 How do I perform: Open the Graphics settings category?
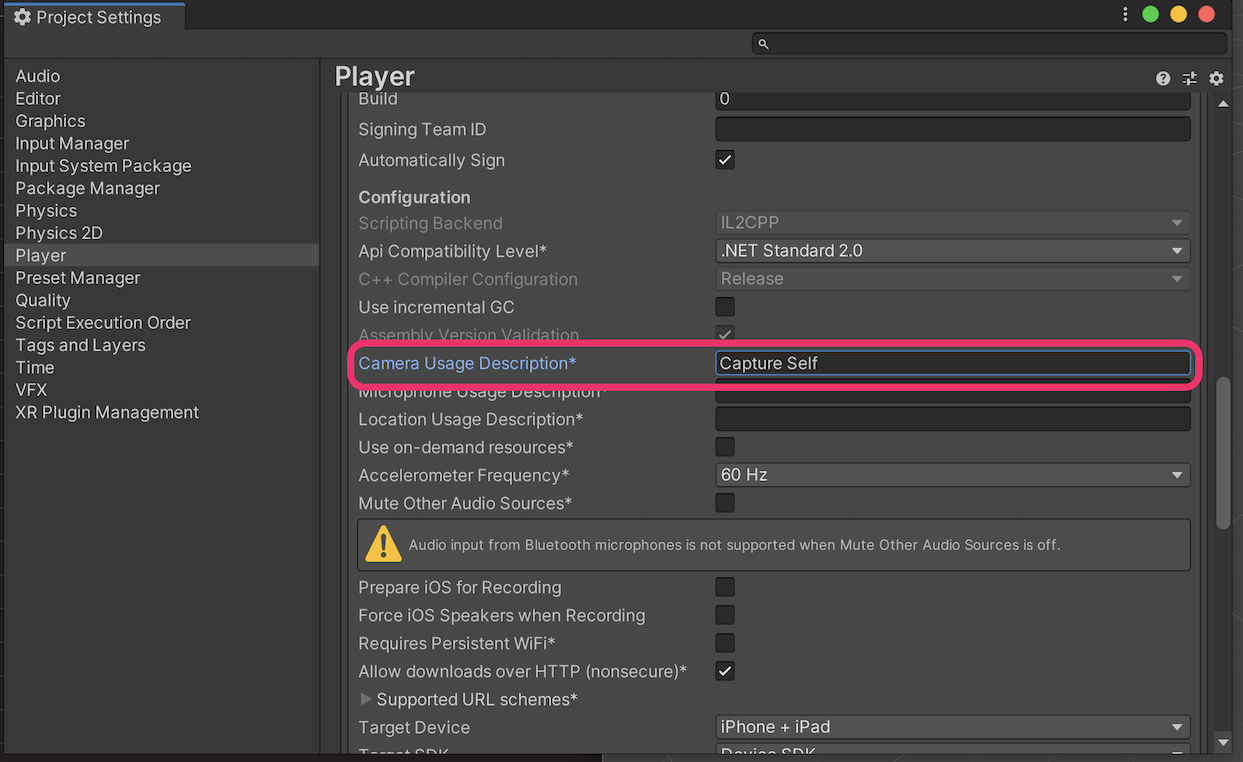50,120
